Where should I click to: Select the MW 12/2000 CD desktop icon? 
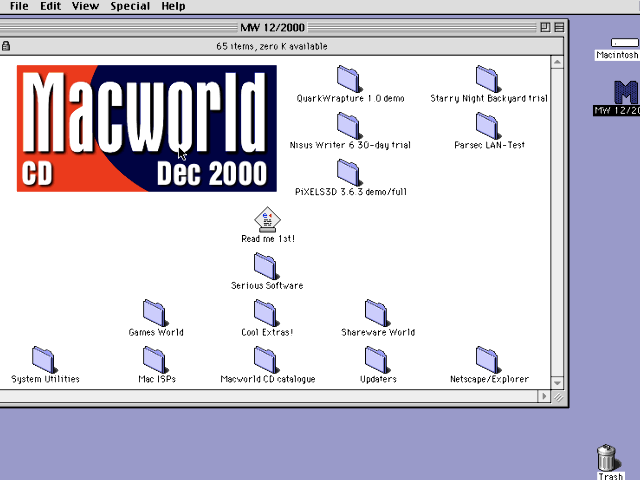coord(626,92)
